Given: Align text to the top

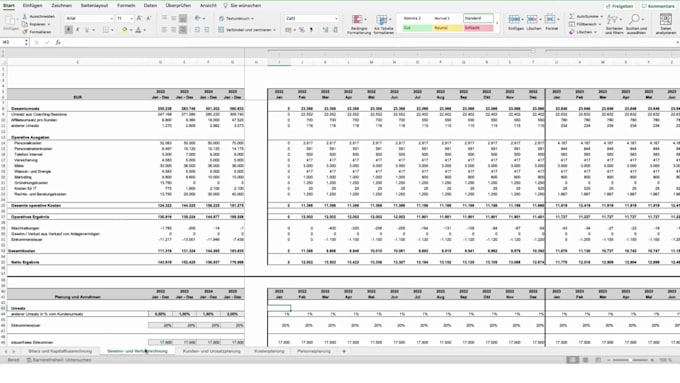Looking at the screenshot, I should (164, 19).
